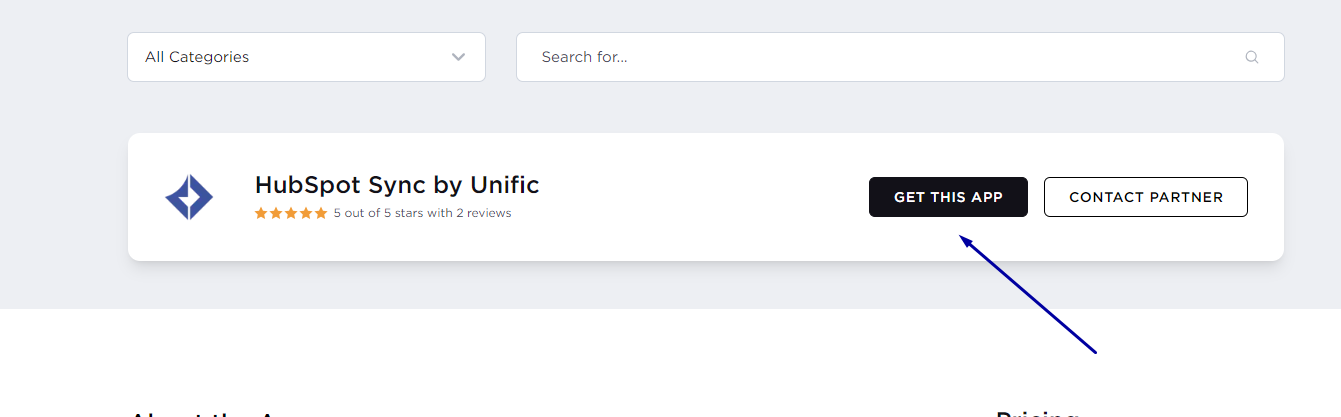
Task: Click the magnifier search icon
Action: [1251, 57]
